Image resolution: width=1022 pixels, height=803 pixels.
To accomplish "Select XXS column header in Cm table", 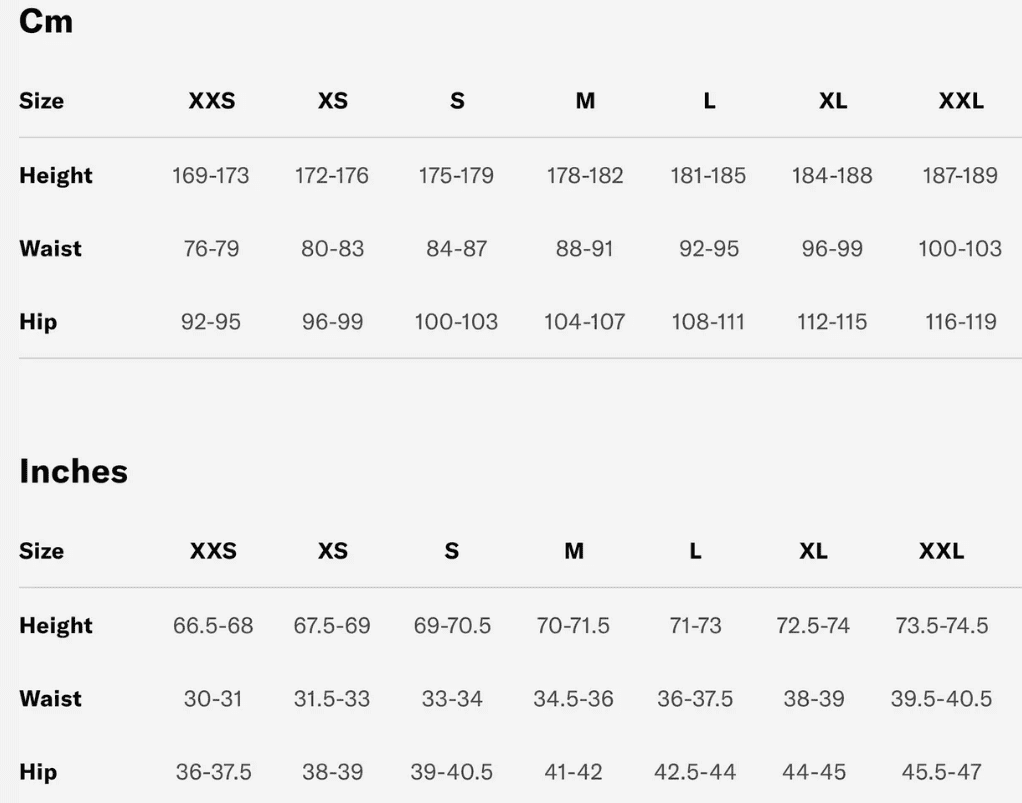I will point(212,101).
